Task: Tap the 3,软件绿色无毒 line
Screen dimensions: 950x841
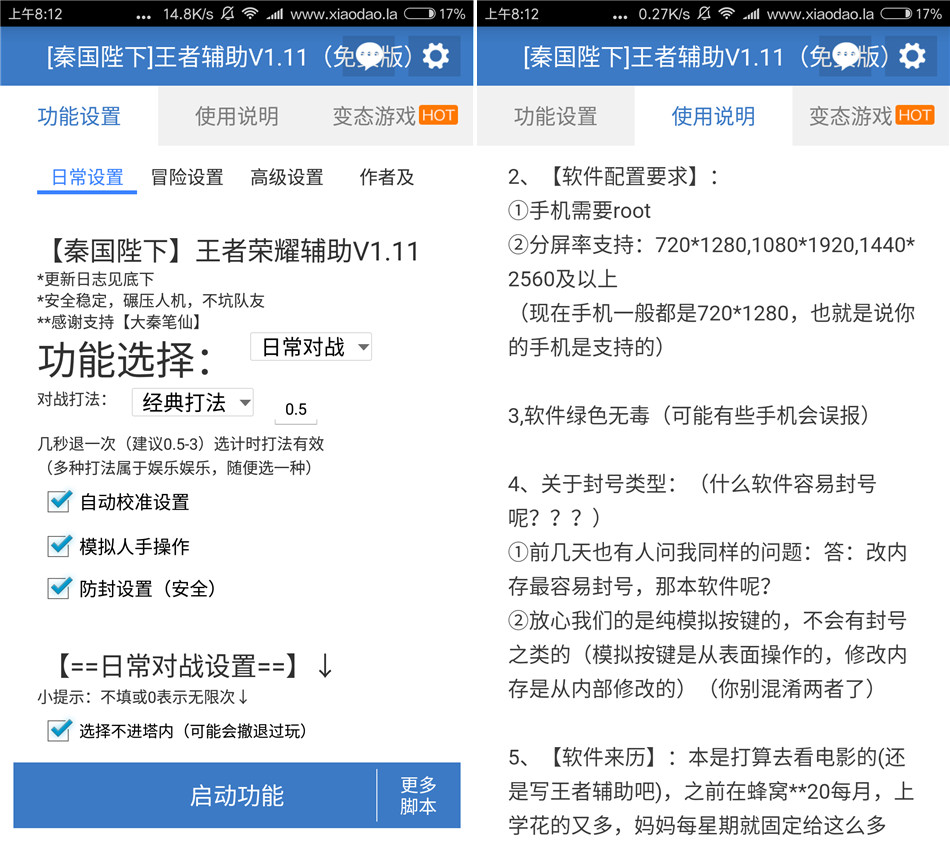Action: (689, 416)
